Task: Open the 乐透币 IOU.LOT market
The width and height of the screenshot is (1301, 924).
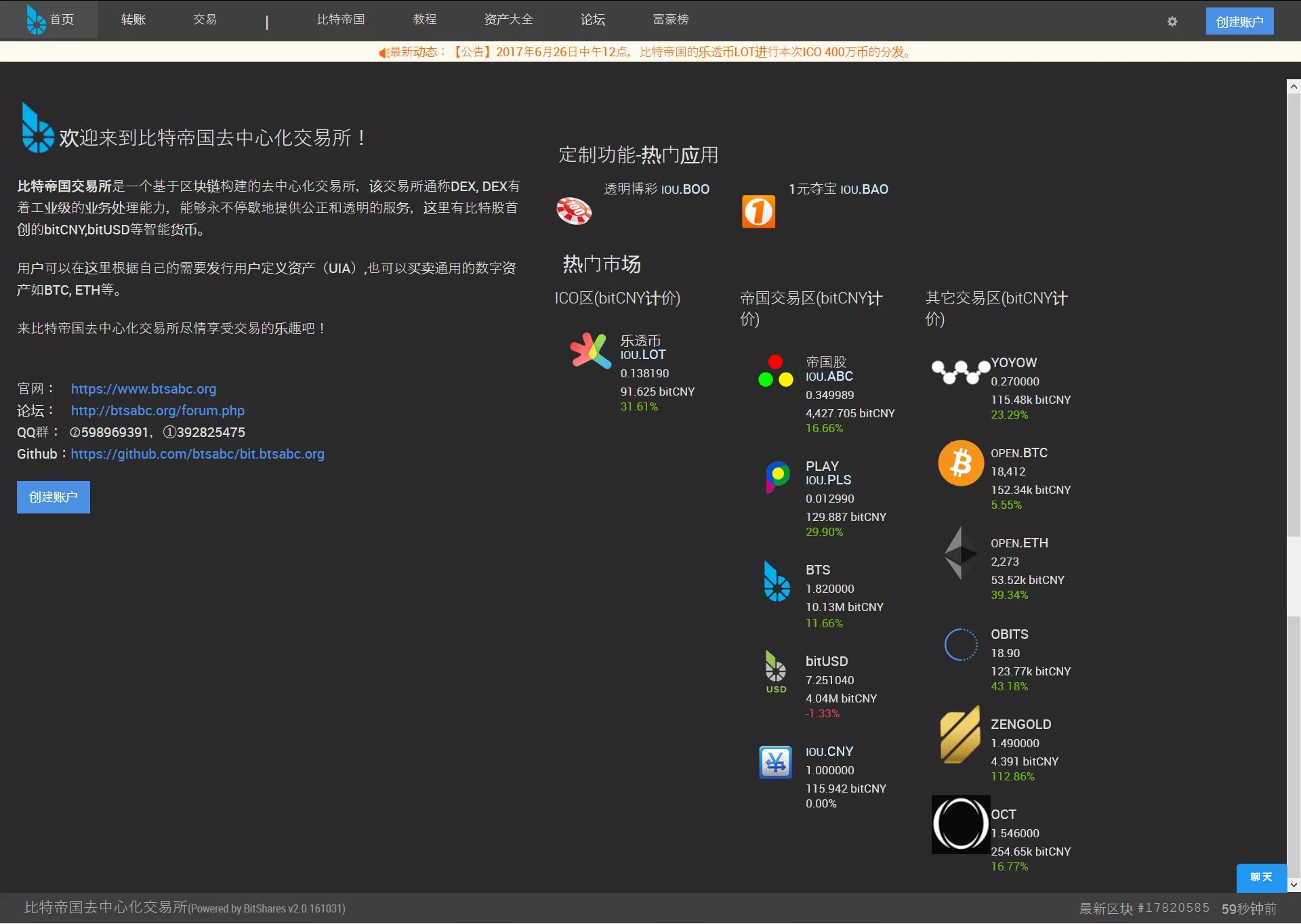Action: click(x=643, y=348)
